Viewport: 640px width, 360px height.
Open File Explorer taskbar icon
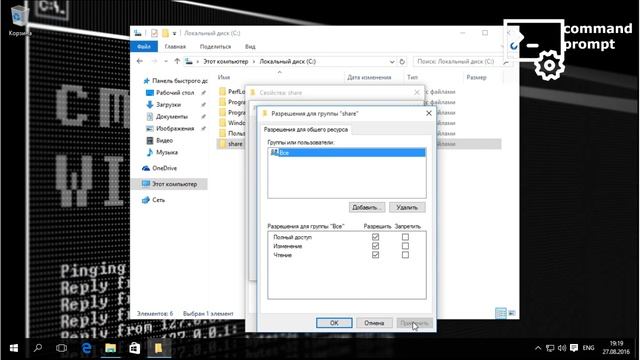click(111, 348)
